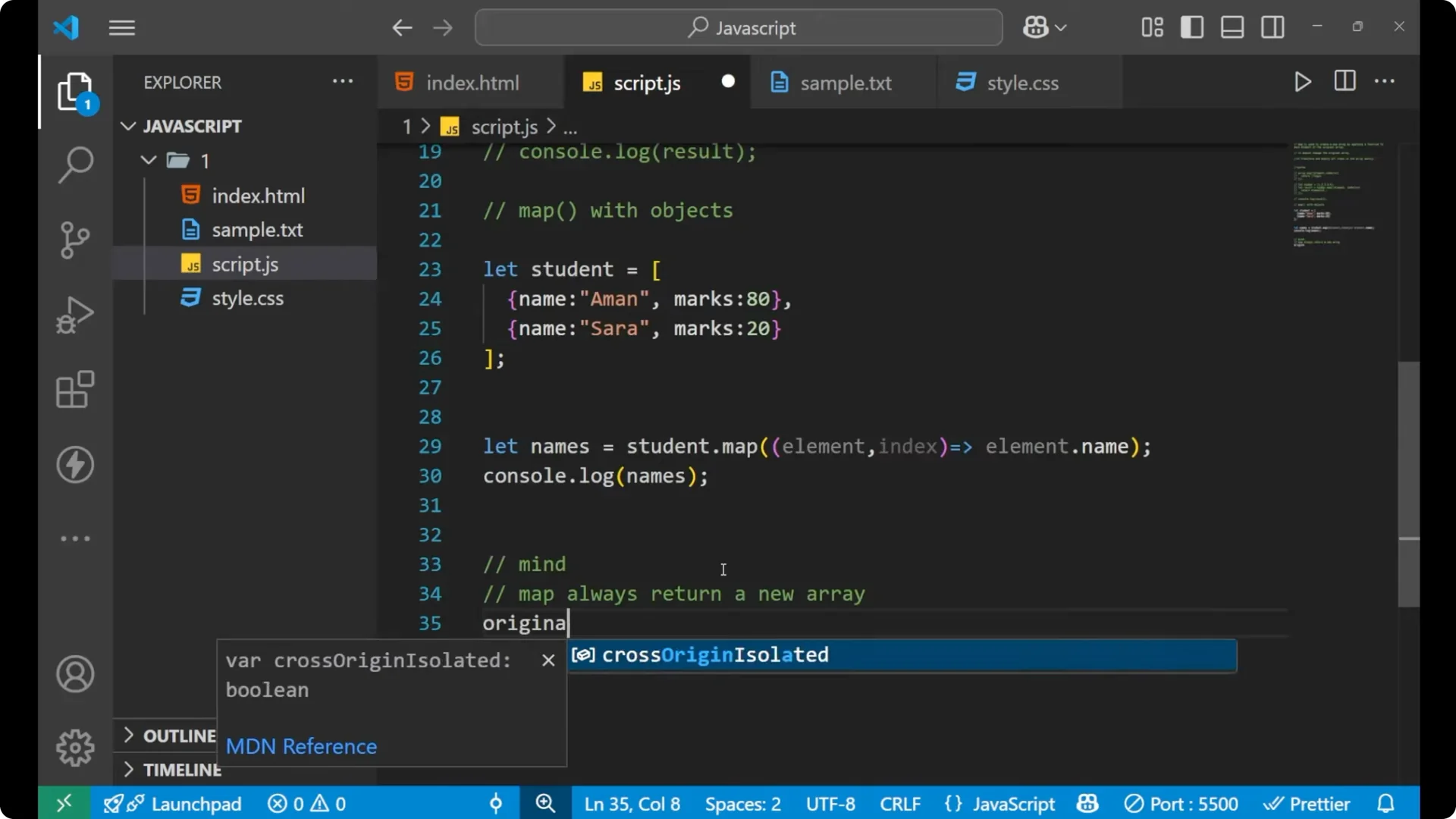Split the editor to the right
Screen dimensions: 1456x819
1344,81
